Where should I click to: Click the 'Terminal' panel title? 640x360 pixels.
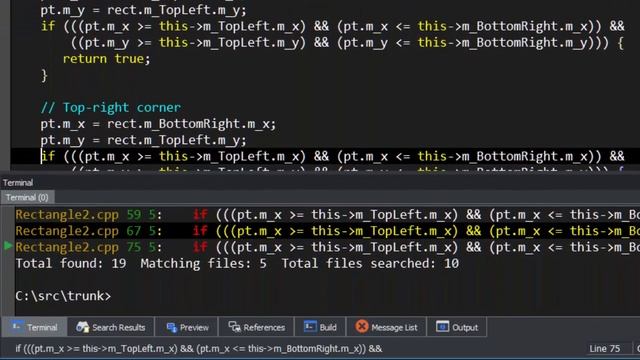18,182
